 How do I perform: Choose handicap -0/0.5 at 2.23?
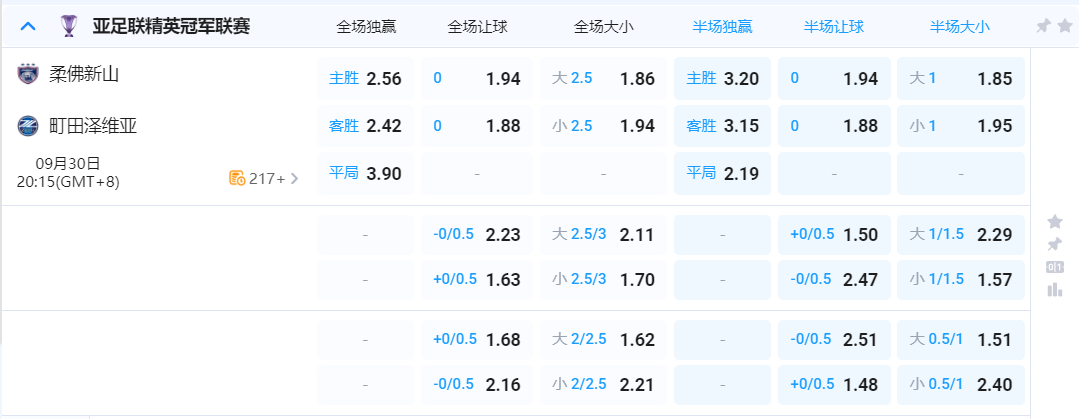pyautogui.click(x=477, y=235)
